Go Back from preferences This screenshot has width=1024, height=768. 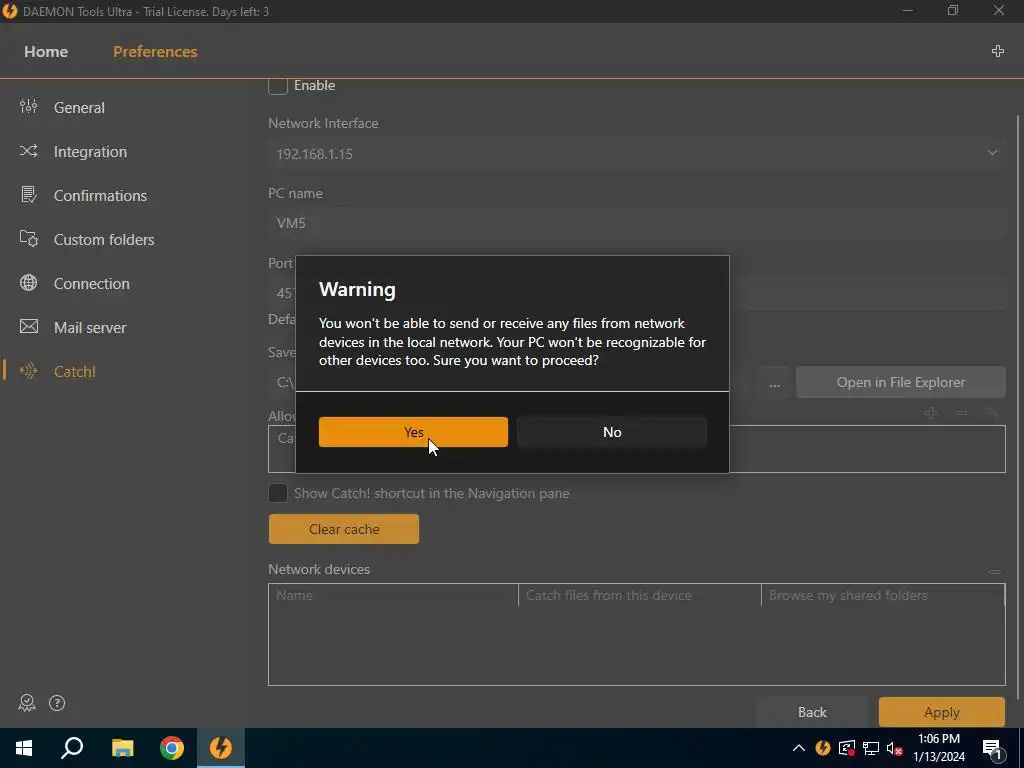coord(812,712)
